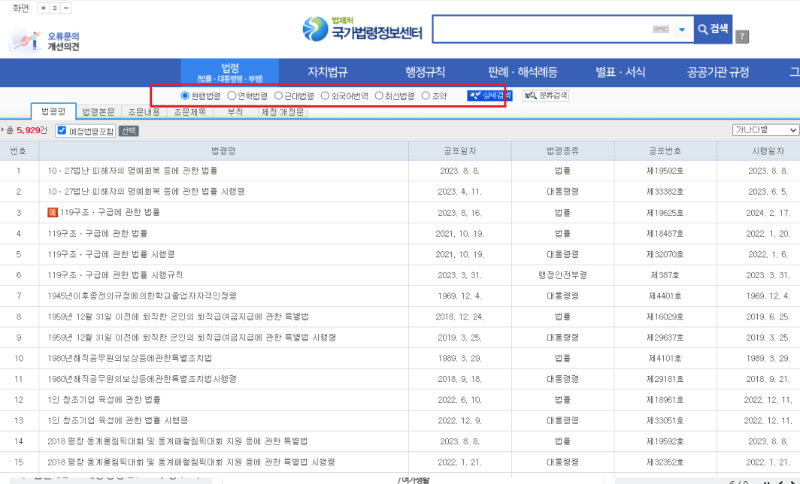Open 1인 창조기업 육성에 관한 법률 시행령

click(x=118, y=421)
